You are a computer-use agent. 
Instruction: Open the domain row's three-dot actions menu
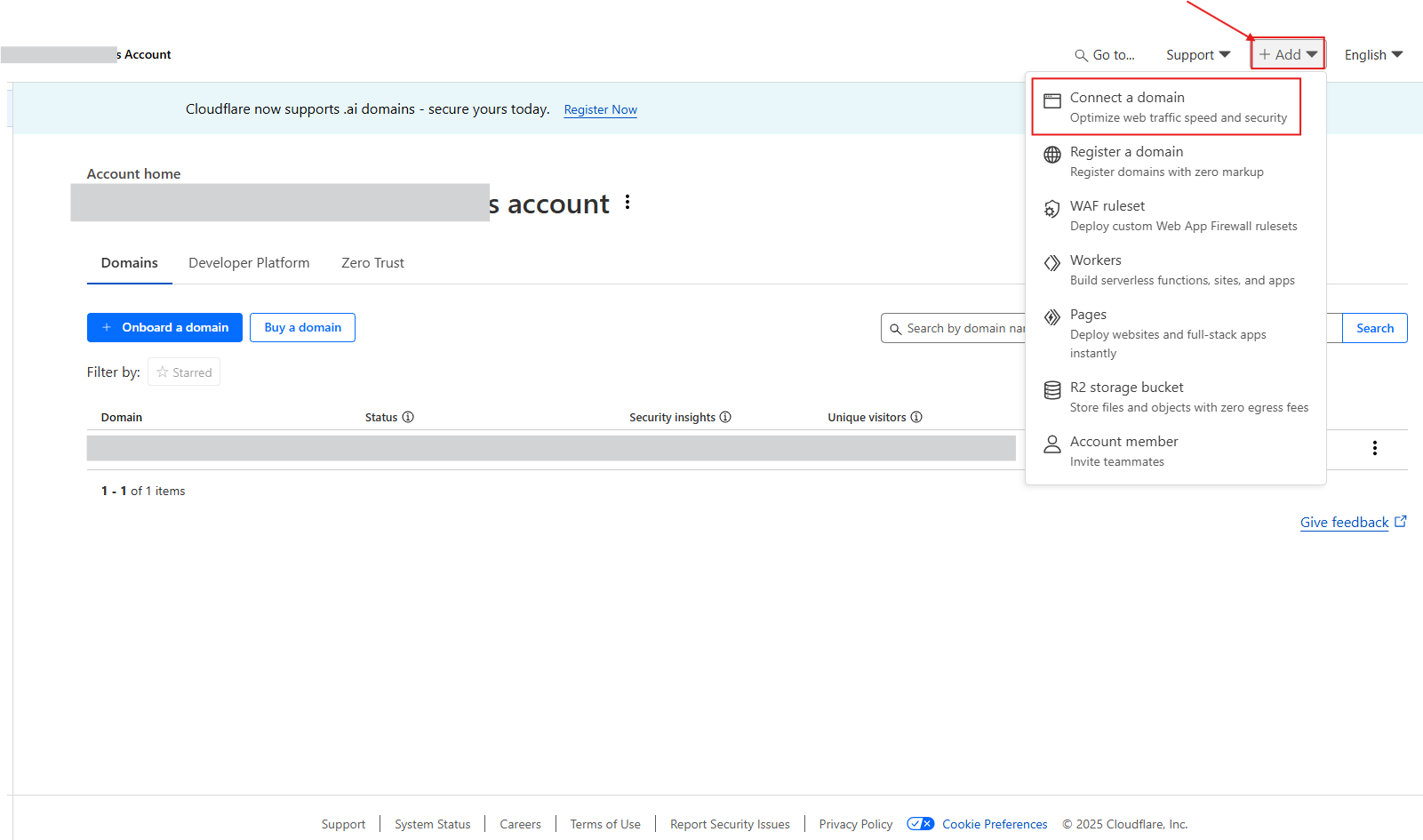pos(1375,448)
